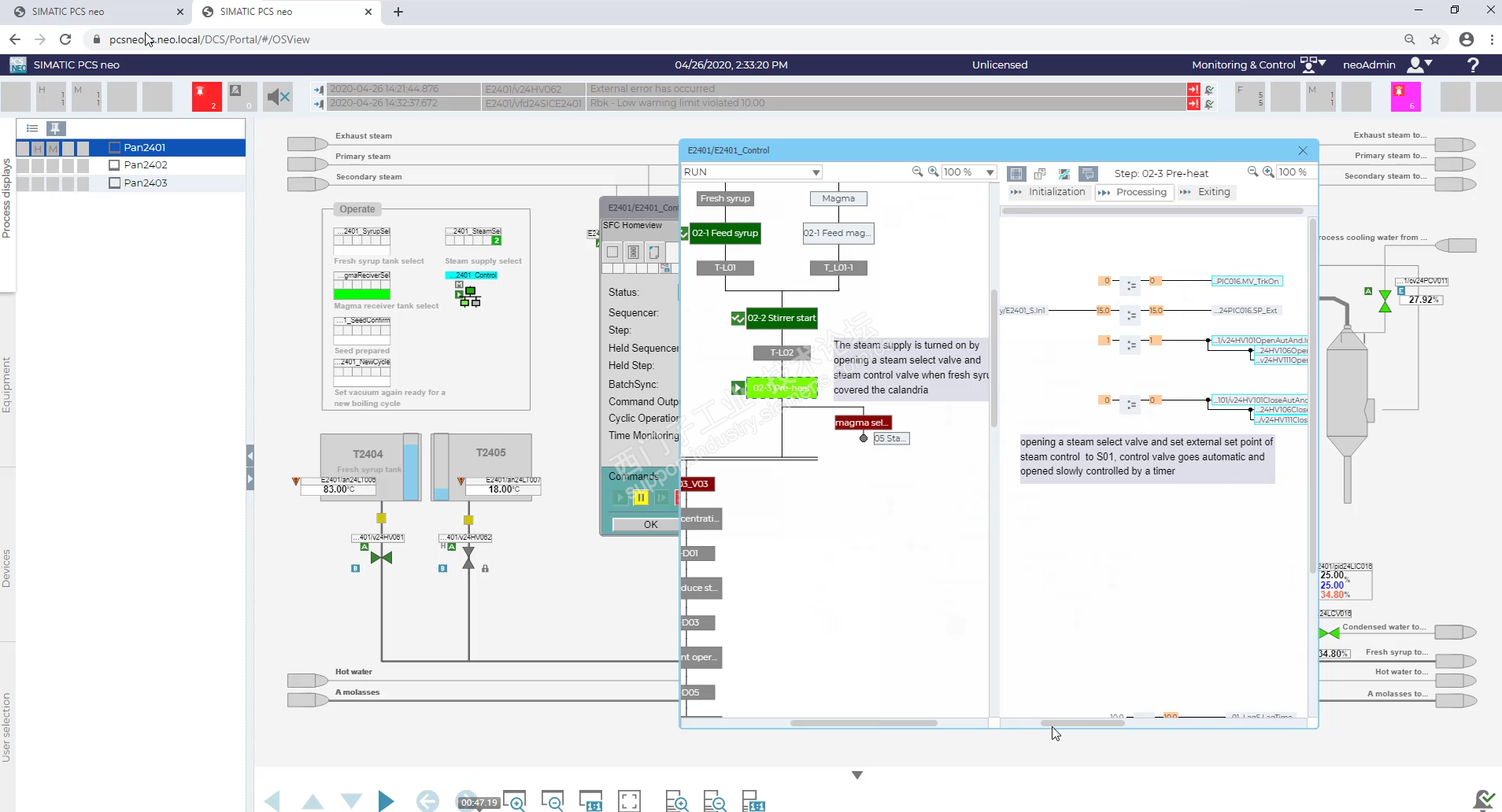Screen dimensions: 1502x812
Task: Click the Fresh syrup sequence block
Action: click(725, 198)
